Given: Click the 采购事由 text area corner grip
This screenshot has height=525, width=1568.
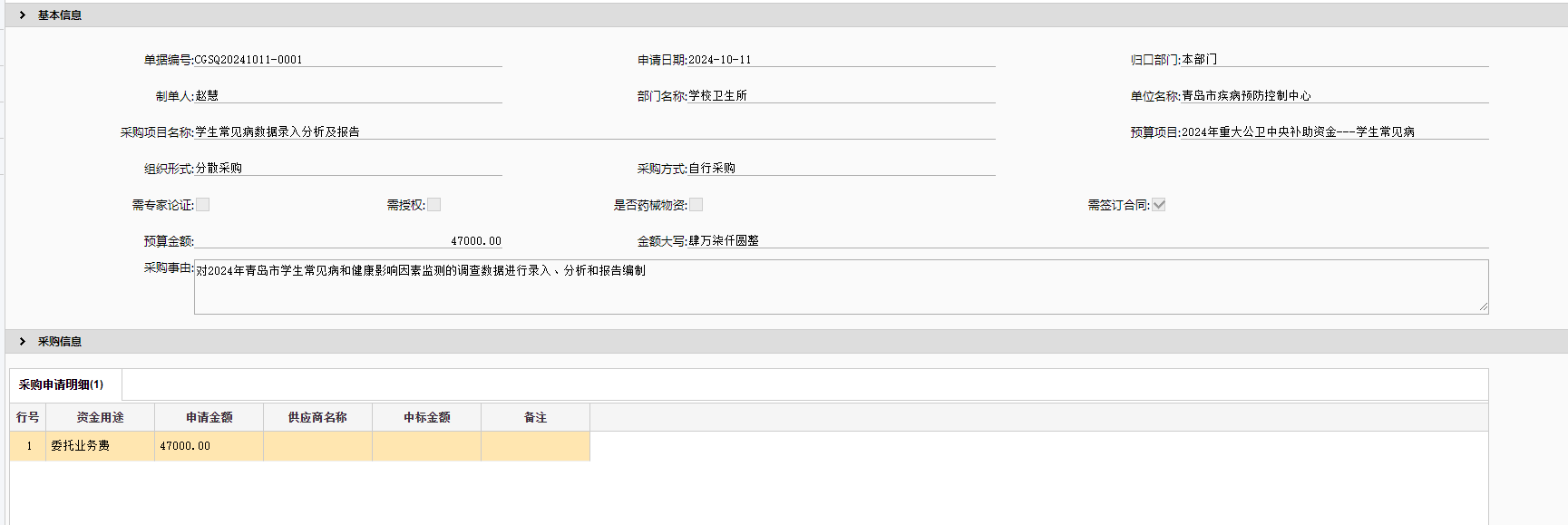Looking at the screenshot, I should [x=1483, y=308].
